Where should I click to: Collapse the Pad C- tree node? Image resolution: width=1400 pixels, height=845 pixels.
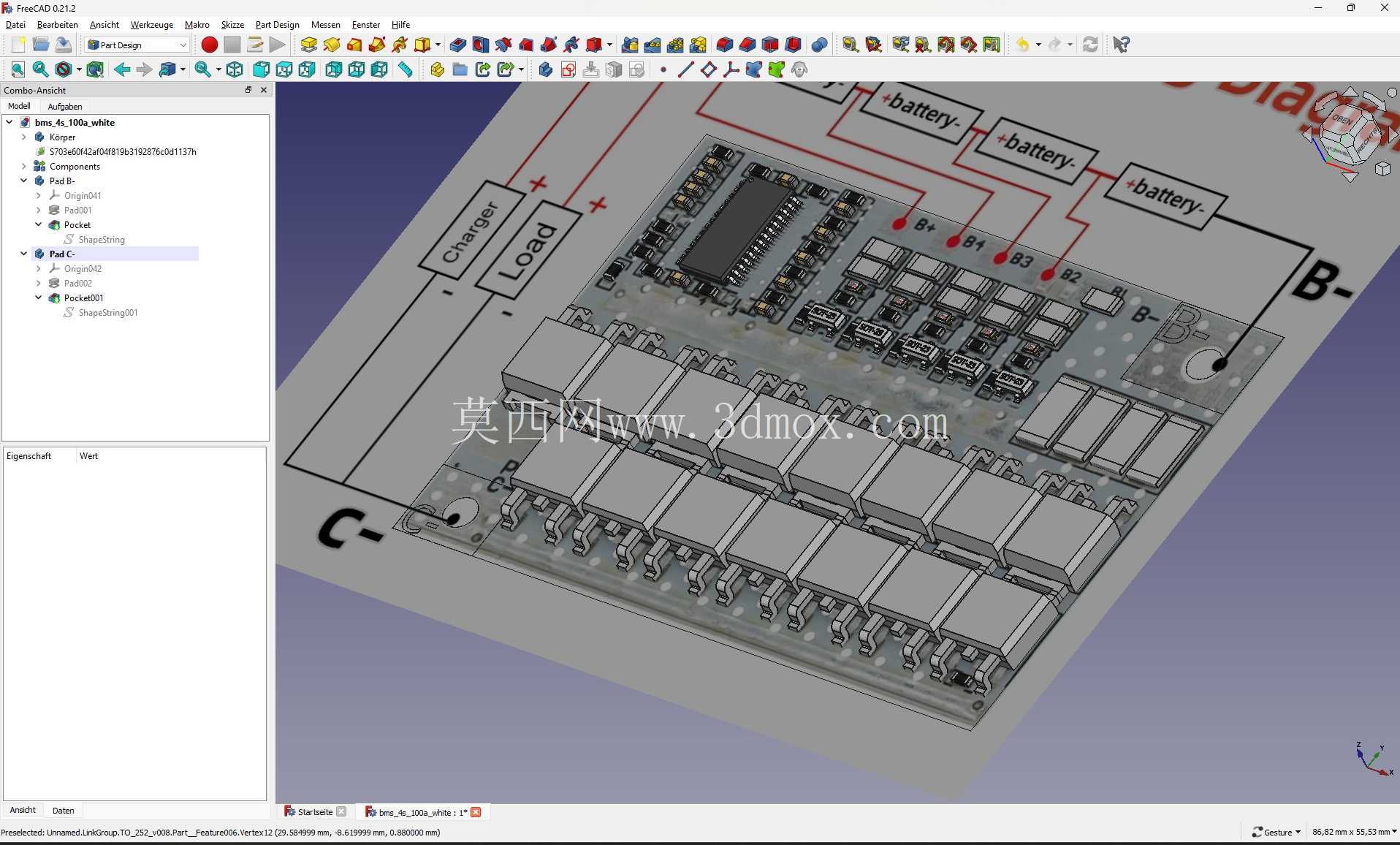[24, 254]
